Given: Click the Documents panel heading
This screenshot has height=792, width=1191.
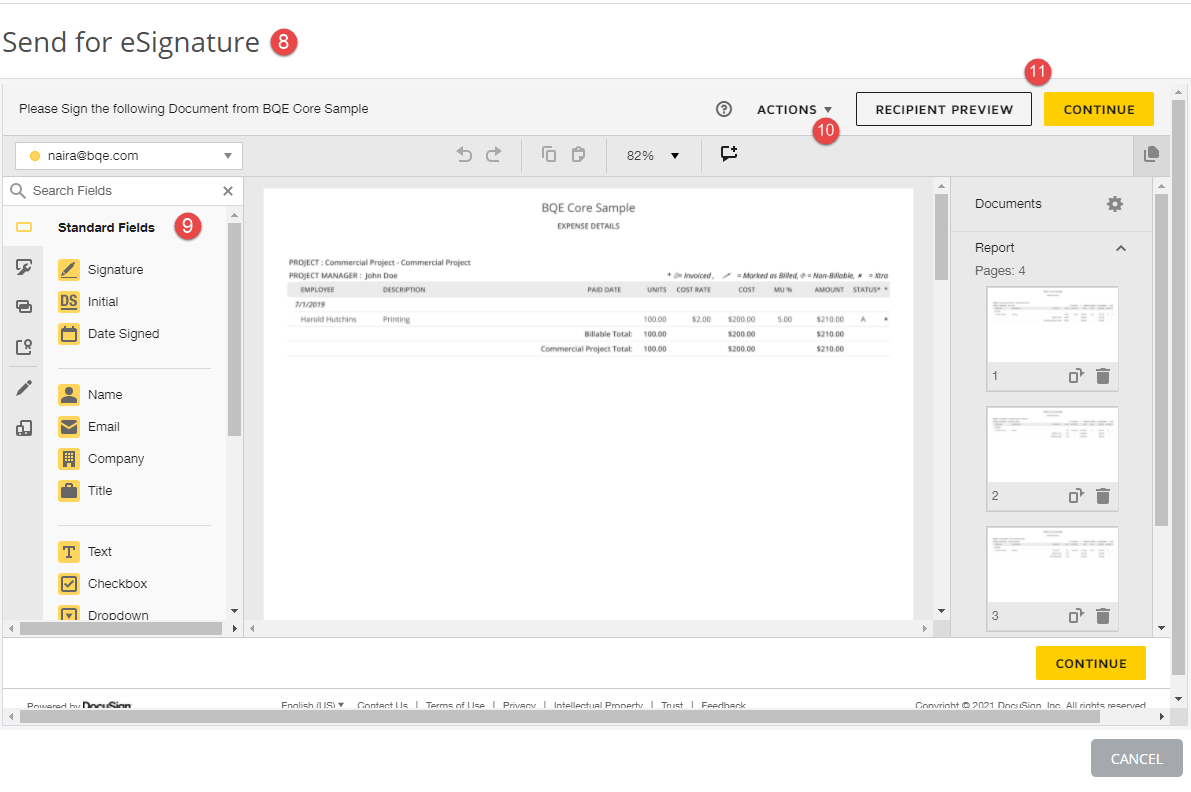Looking at the screenshot, I should click(1008, 204).
